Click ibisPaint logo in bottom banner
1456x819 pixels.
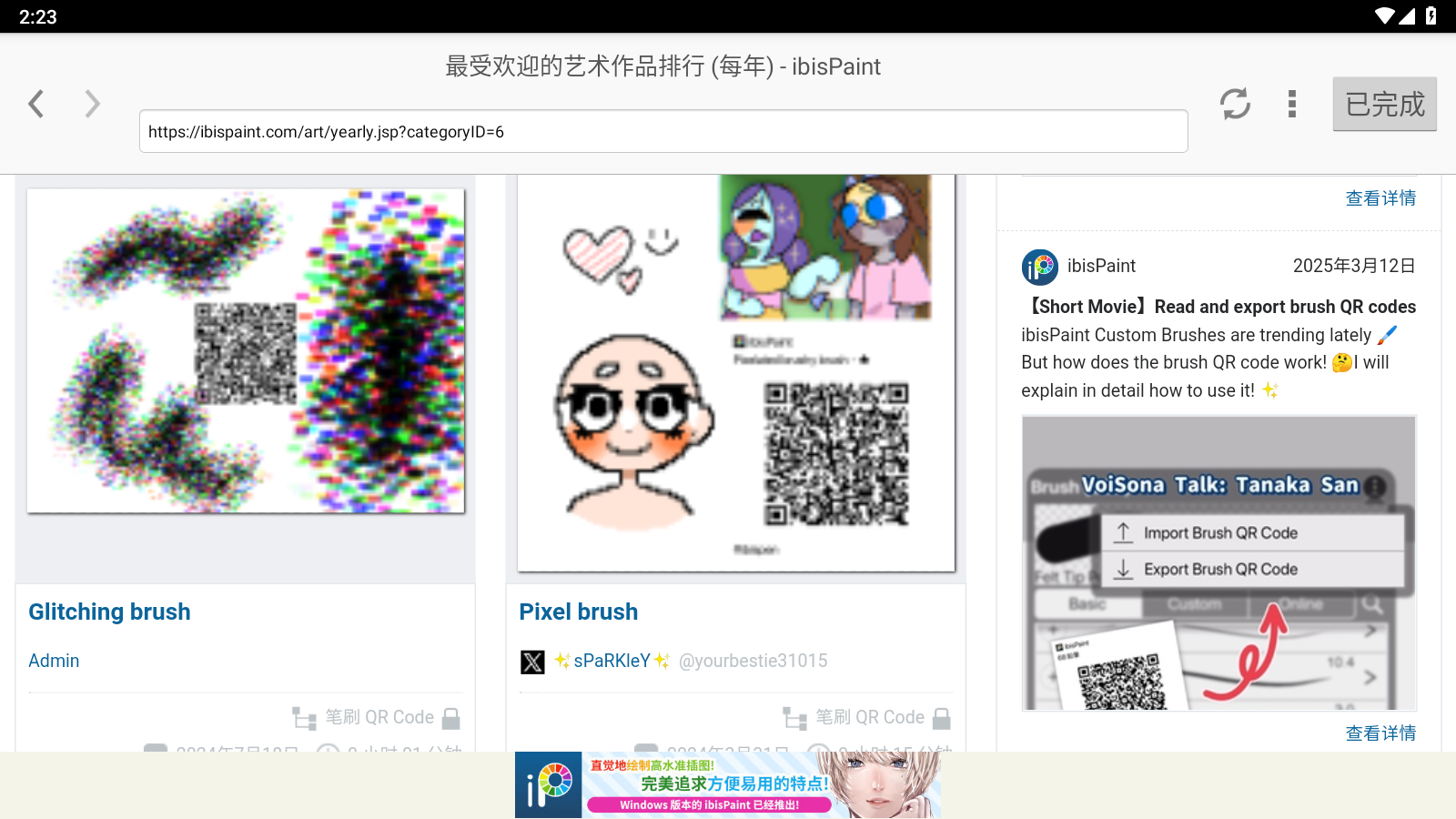click(x=548, y=784)
